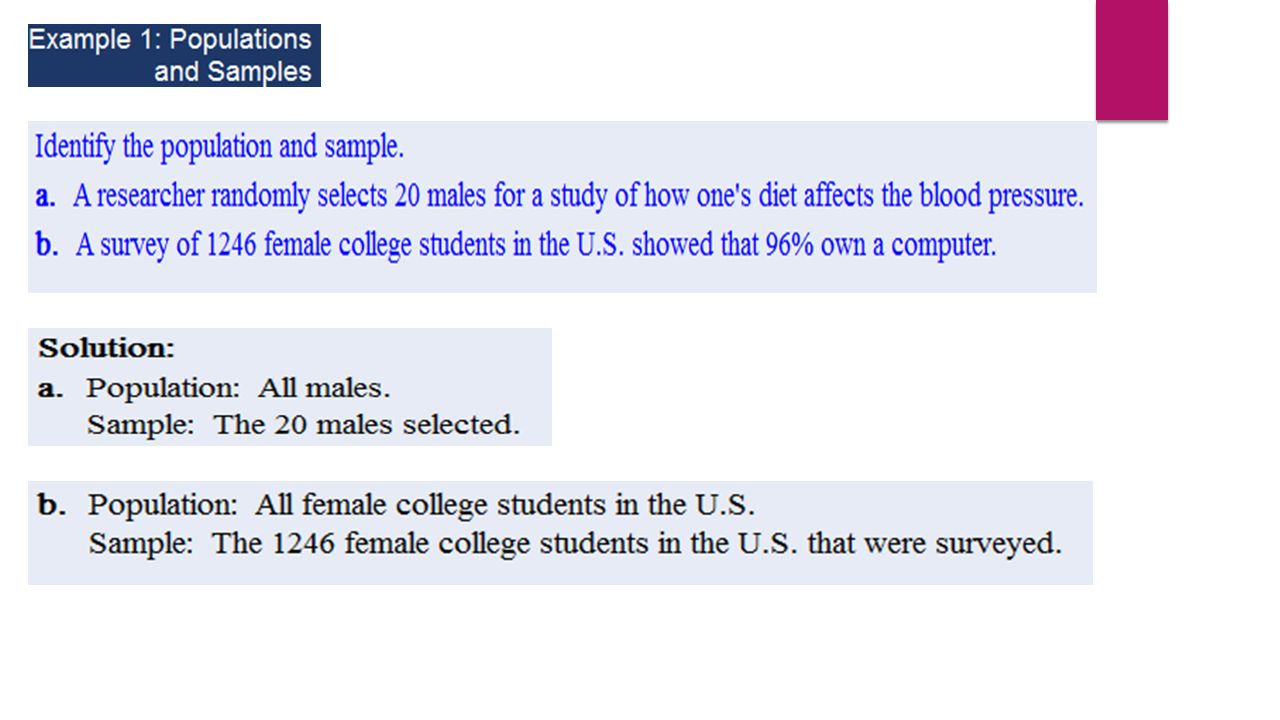Screen dimensions: 1280x720
Task: Click the bold 'Solution:' heading
Action: coord(107,349)
